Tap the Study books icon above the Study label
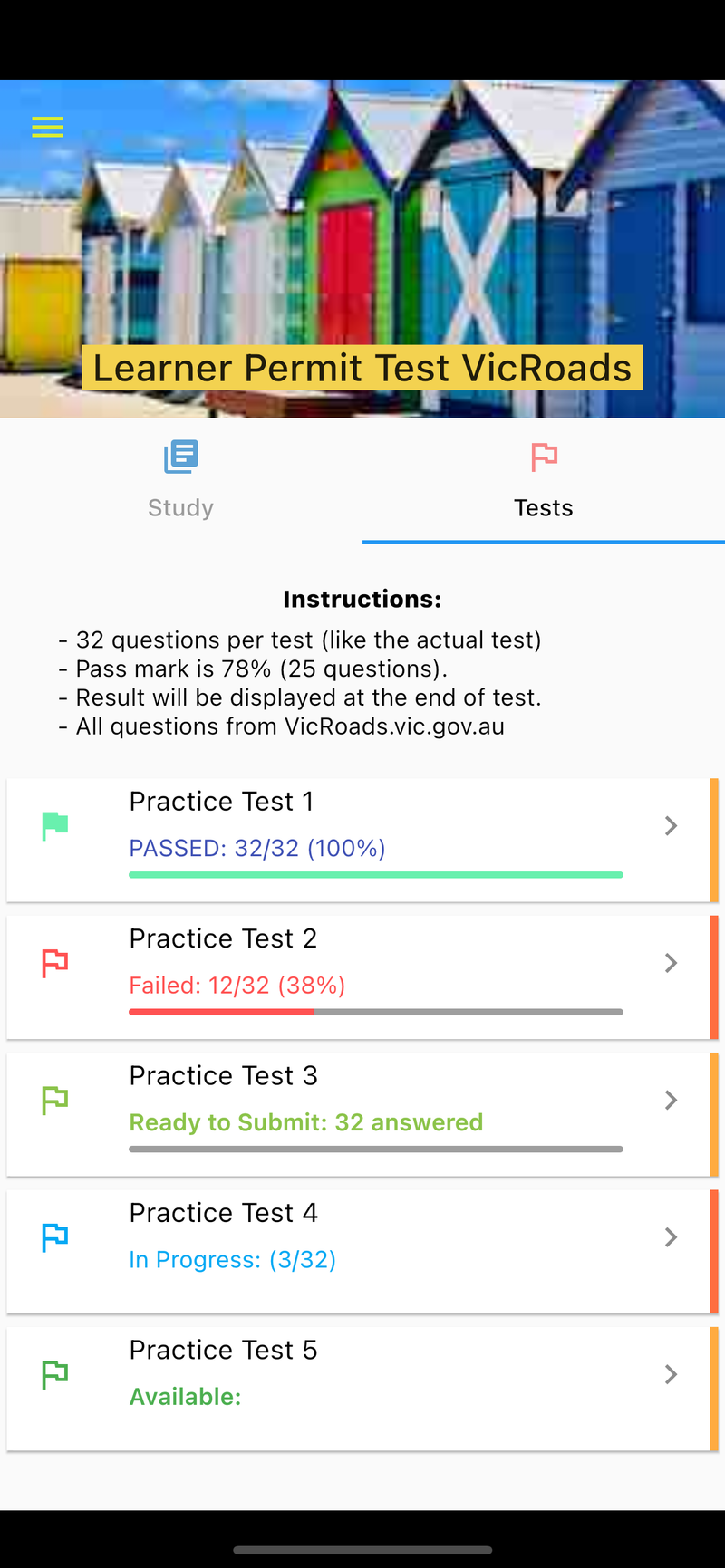This screenshot has width=725, height=1568. pos(180,457)
